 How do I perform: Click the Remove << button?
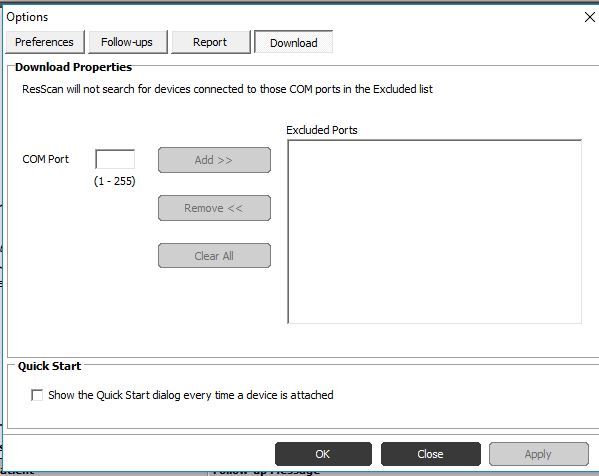(214, 208)
